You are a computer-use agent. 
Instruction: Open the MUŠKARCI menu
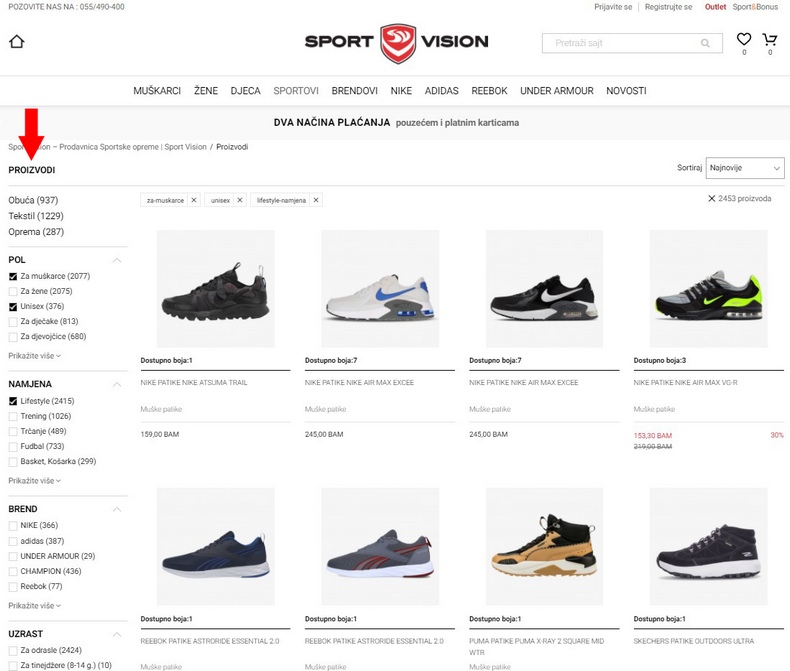point(157,91)
